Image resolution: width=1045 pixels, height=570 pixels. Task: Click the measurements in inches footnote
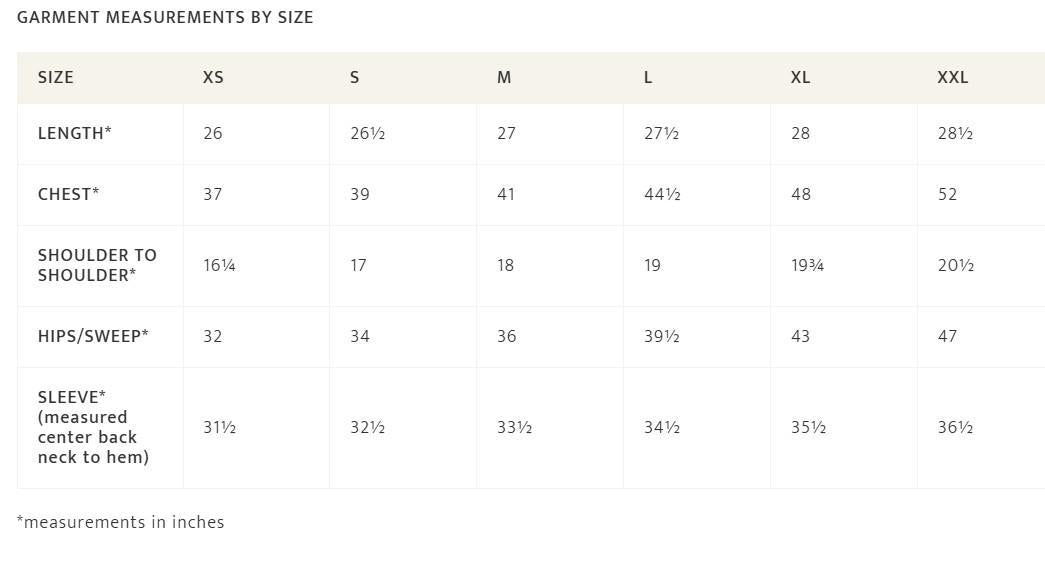pyautogui.click(x=121, y=522)
